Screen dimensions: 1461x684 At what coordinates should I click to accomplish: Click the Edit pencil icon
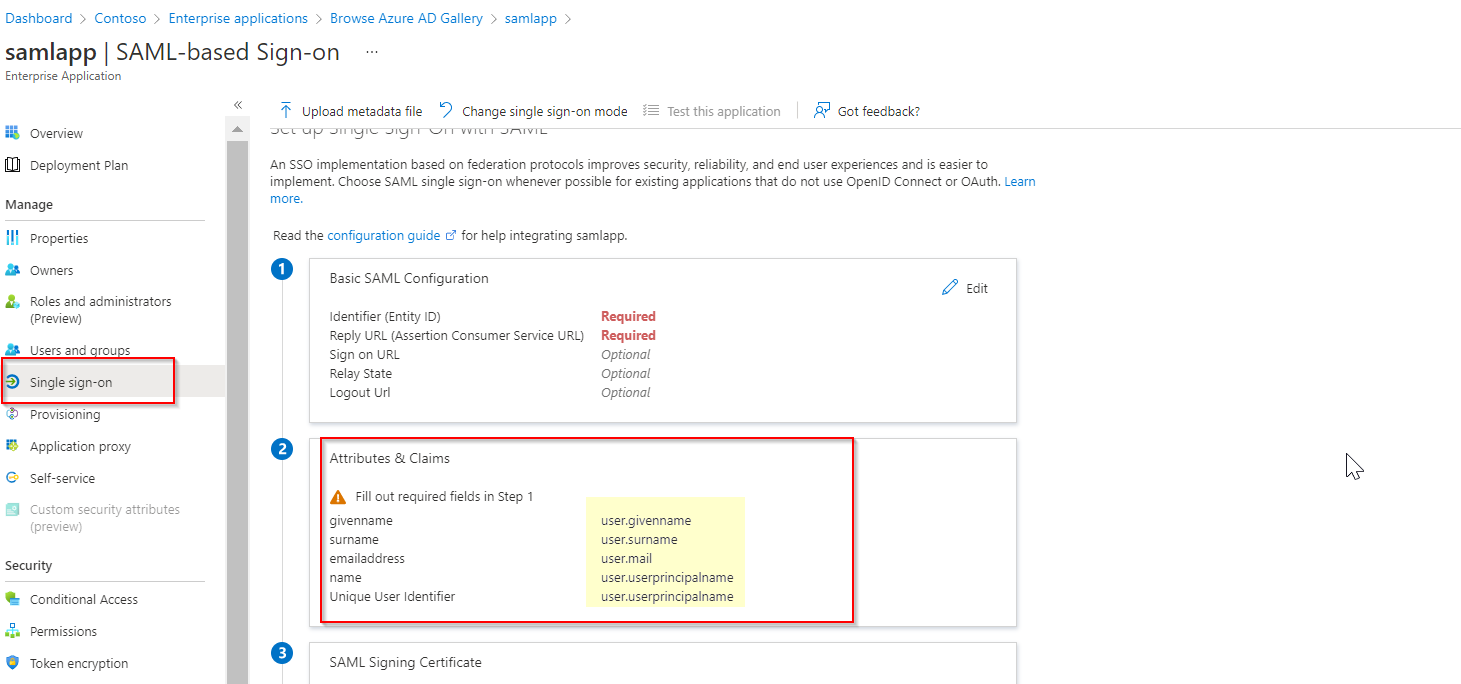tap(950, 287)
